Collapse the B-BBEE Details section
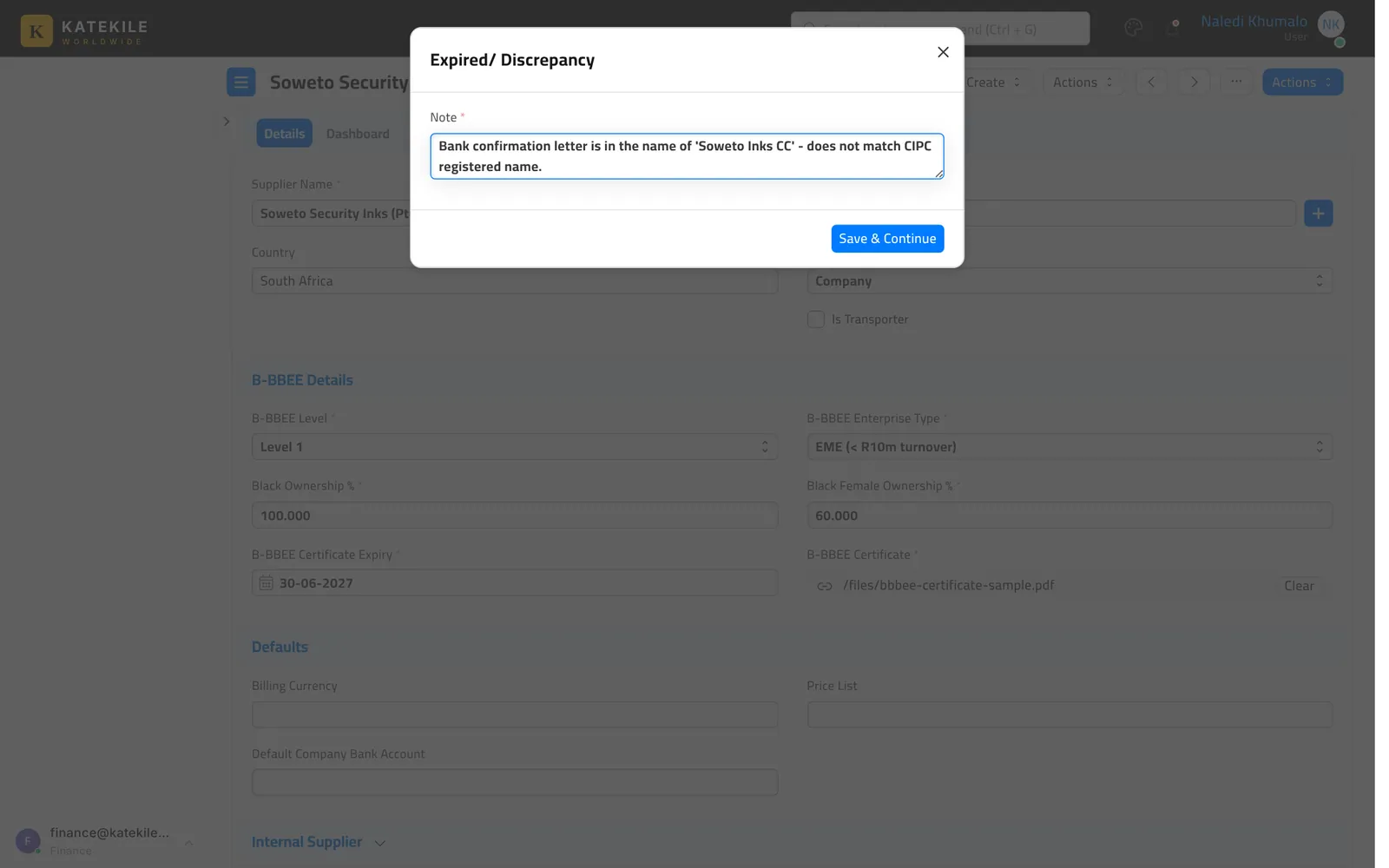 (x=302, y=380)
